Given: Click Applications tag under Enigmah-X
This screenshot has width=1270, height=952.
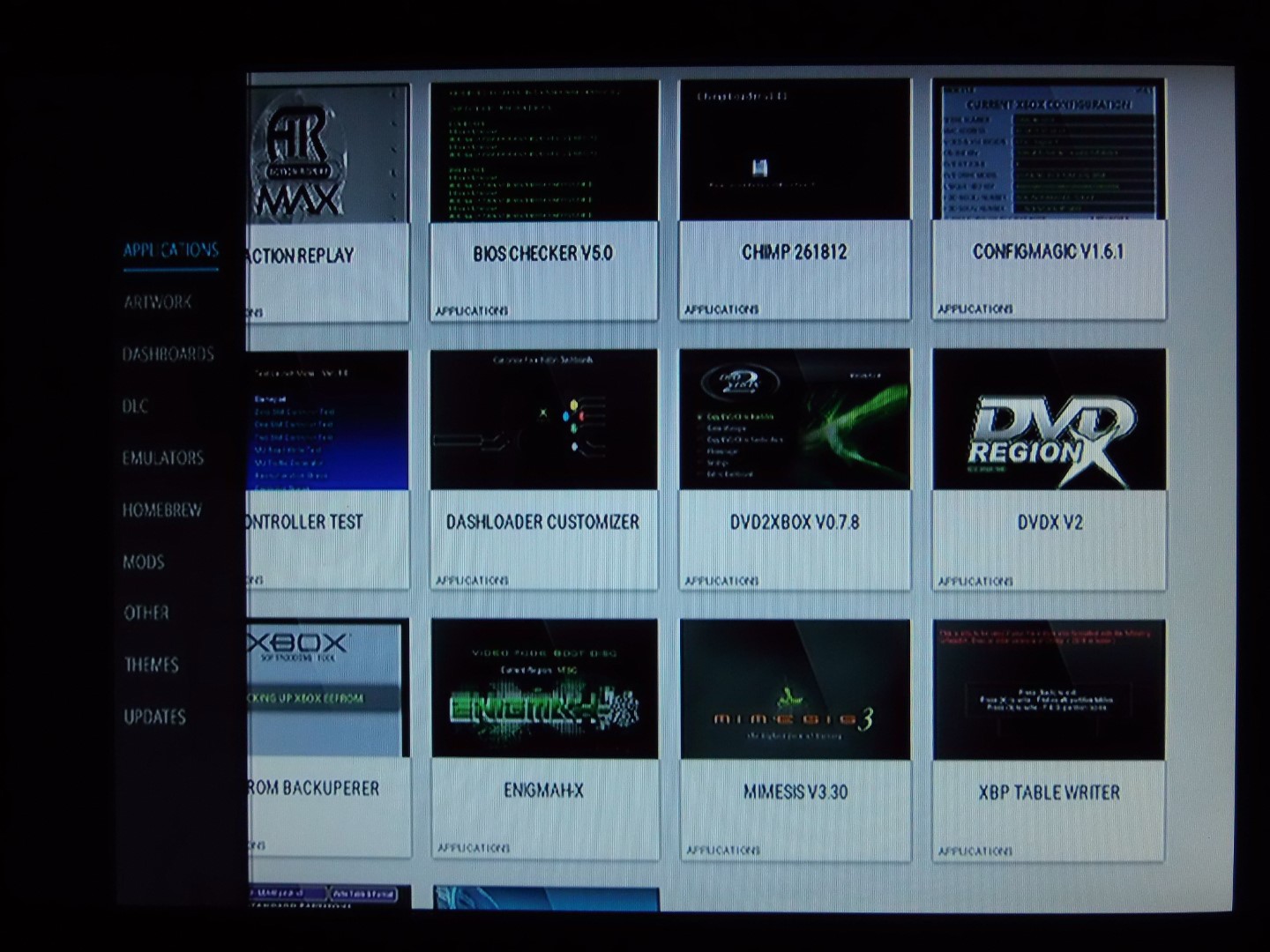Looking at the screenshot, I should (x=474, y=848).
